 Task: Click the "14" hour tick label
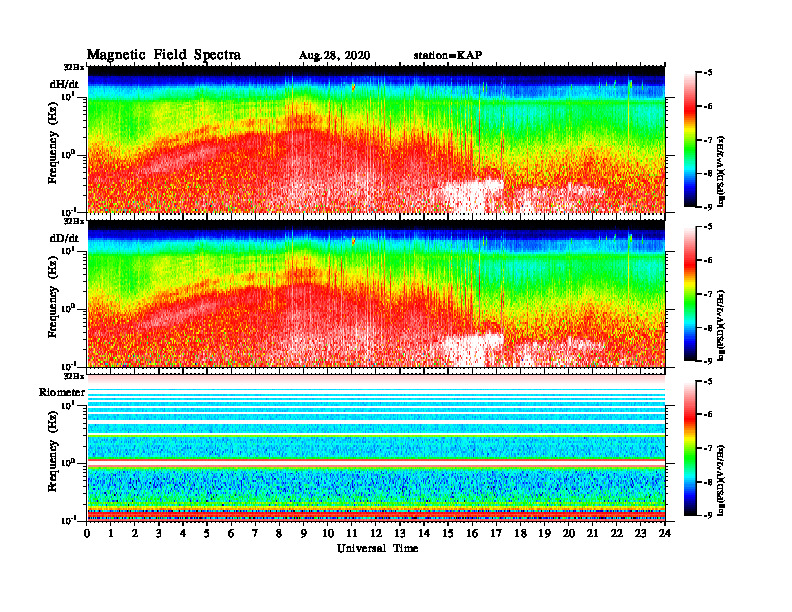point(424,533)
